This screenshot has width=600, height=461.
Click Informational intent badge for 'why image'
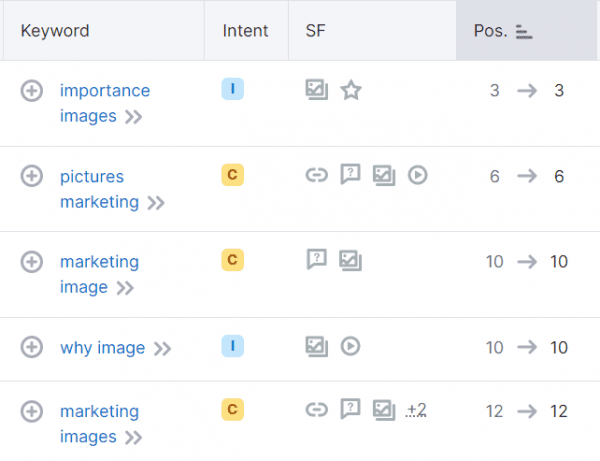click(233, 346)
